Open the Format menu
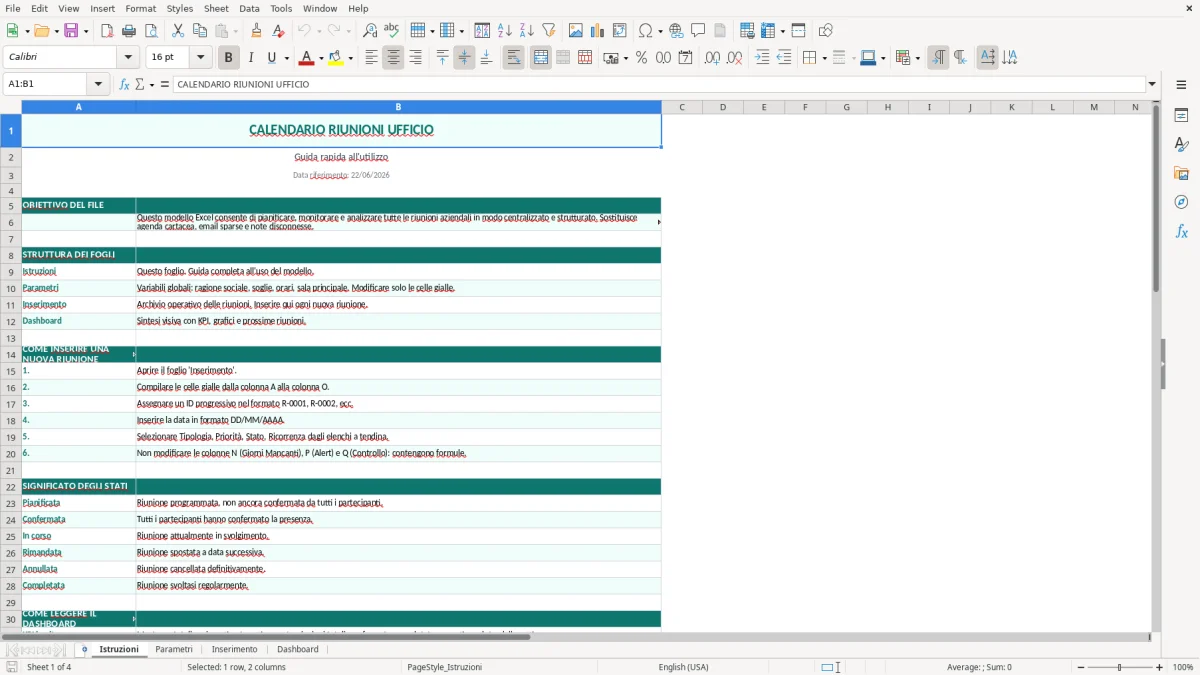 [140, 8]
